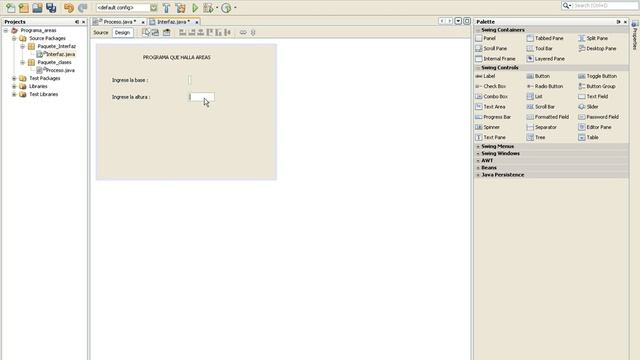Screen dimensions: 640x360
Task: Collapse the Paquete_clases package node
Action: click(x=22, y=62)
